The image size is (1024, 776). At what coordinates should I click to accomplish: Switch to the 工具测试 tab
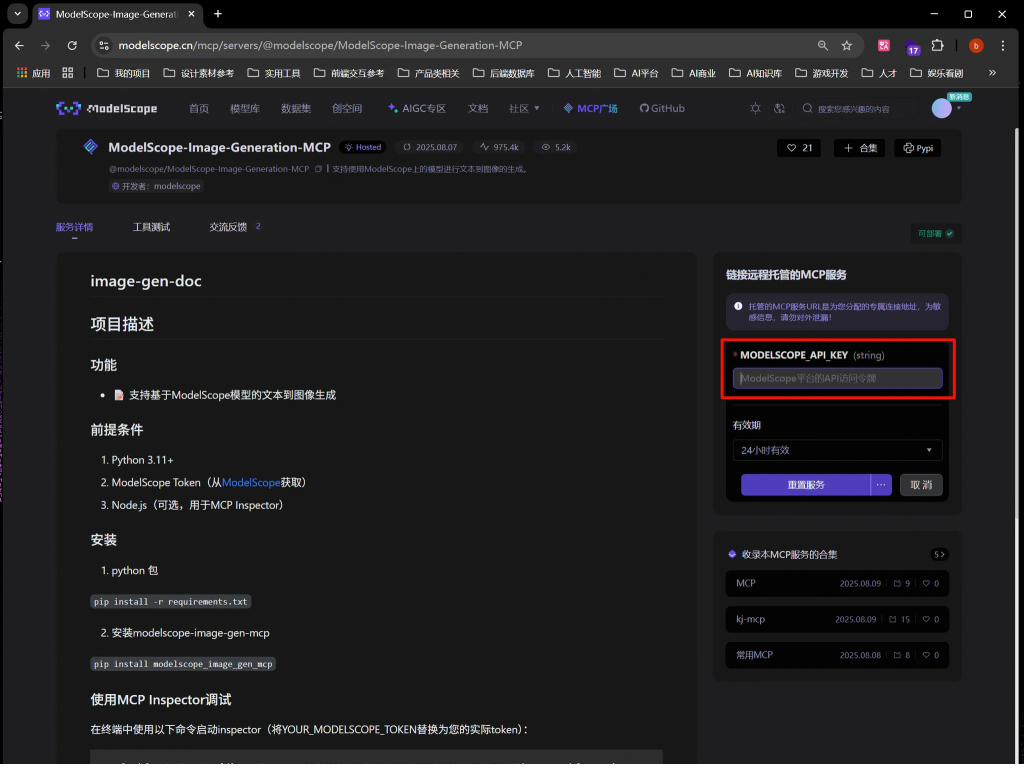pyautogui.click(x=152, y=227)
